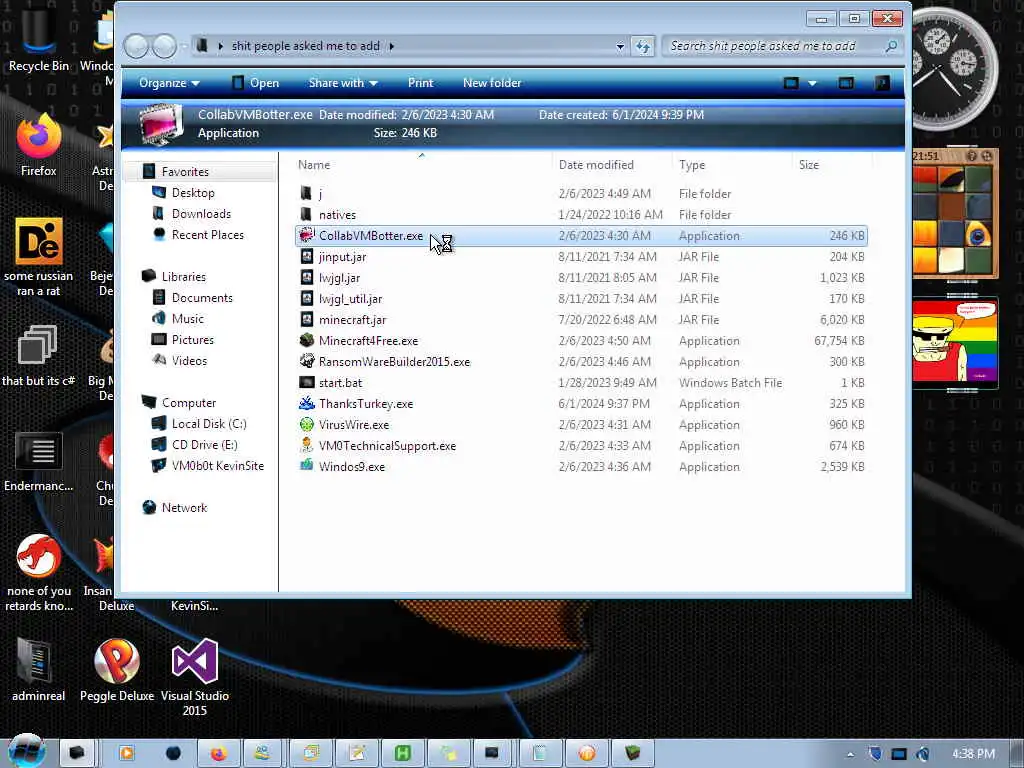Click the recent pages arrow near Back button

185,46
